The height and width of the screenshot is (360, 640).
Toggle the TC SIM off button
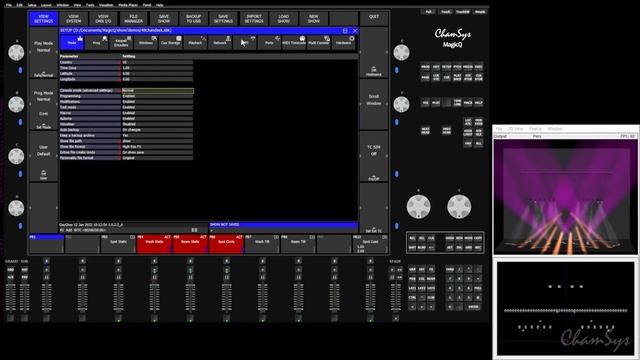pos(374,156)
